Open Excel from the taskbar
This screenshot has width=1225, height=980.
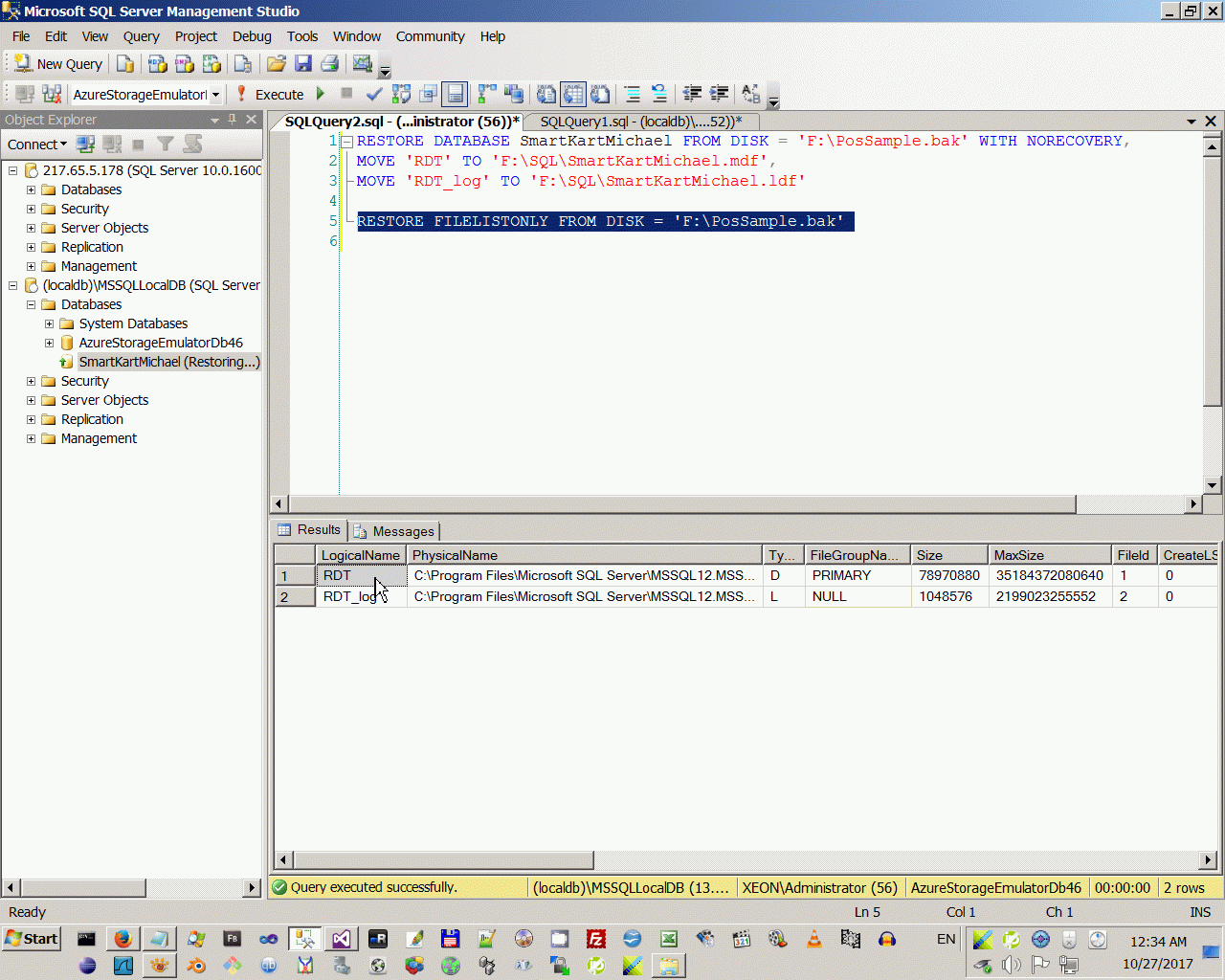coord(668,939)
